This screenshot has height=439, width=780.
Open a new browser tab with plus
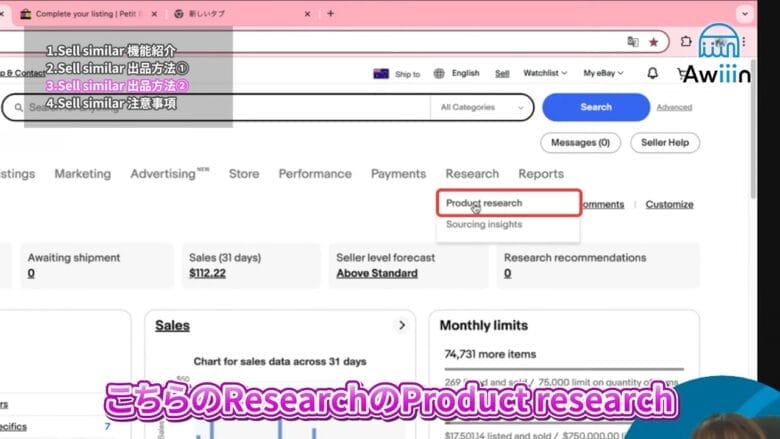[x=330, y=13]
